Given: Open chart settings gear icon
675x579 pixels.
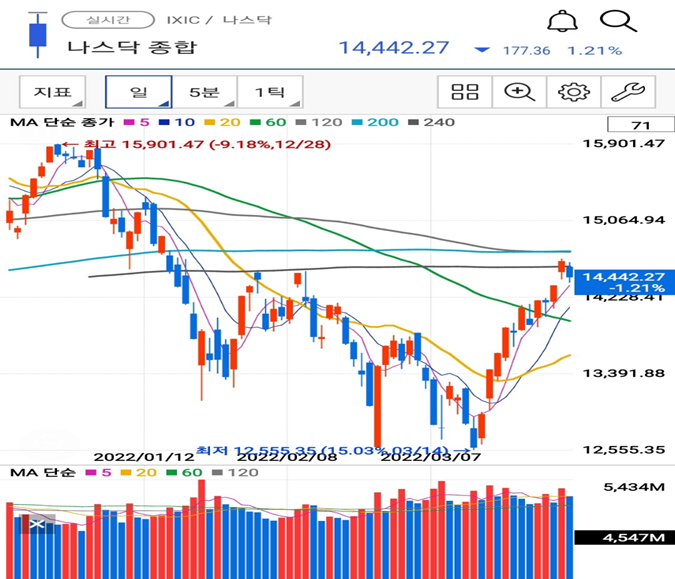Looking at the screenshot, I should 573,92.
